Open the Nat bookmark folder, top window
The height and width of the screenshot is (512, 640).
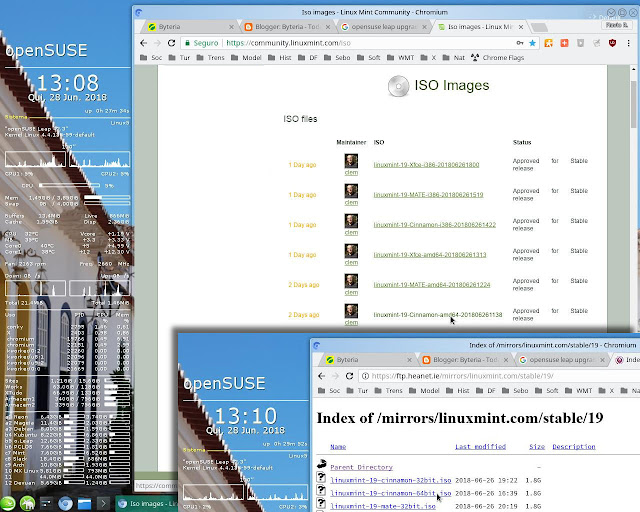point(454,58)
